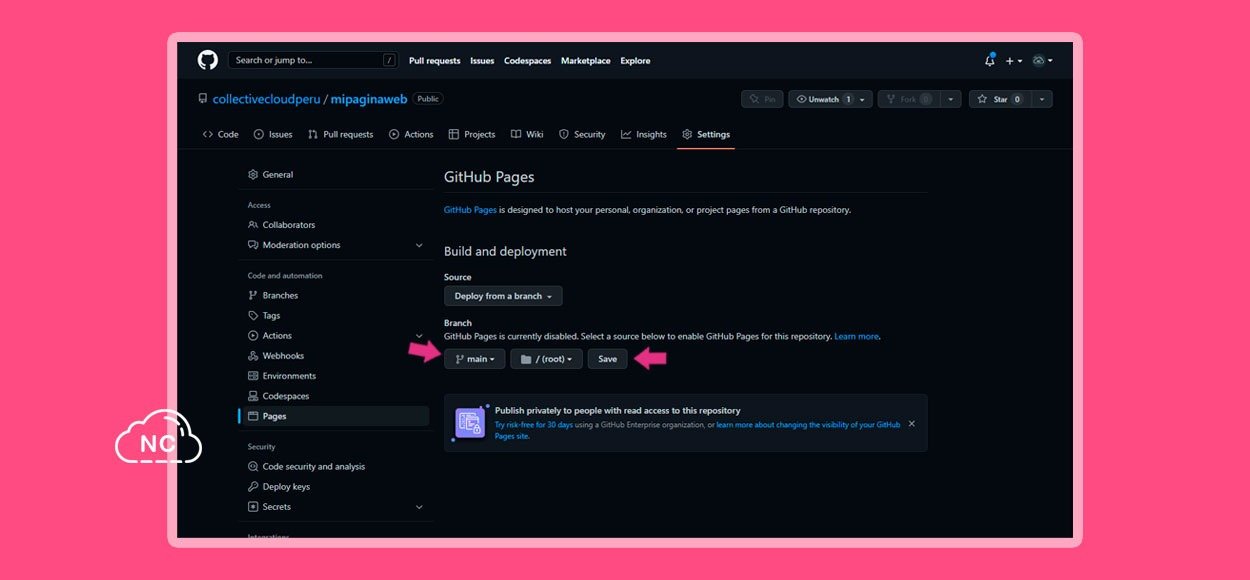This screenshot has height=580, width=1250.
Task: Switch to the Actions tab
Action: [x=411, y=134]
